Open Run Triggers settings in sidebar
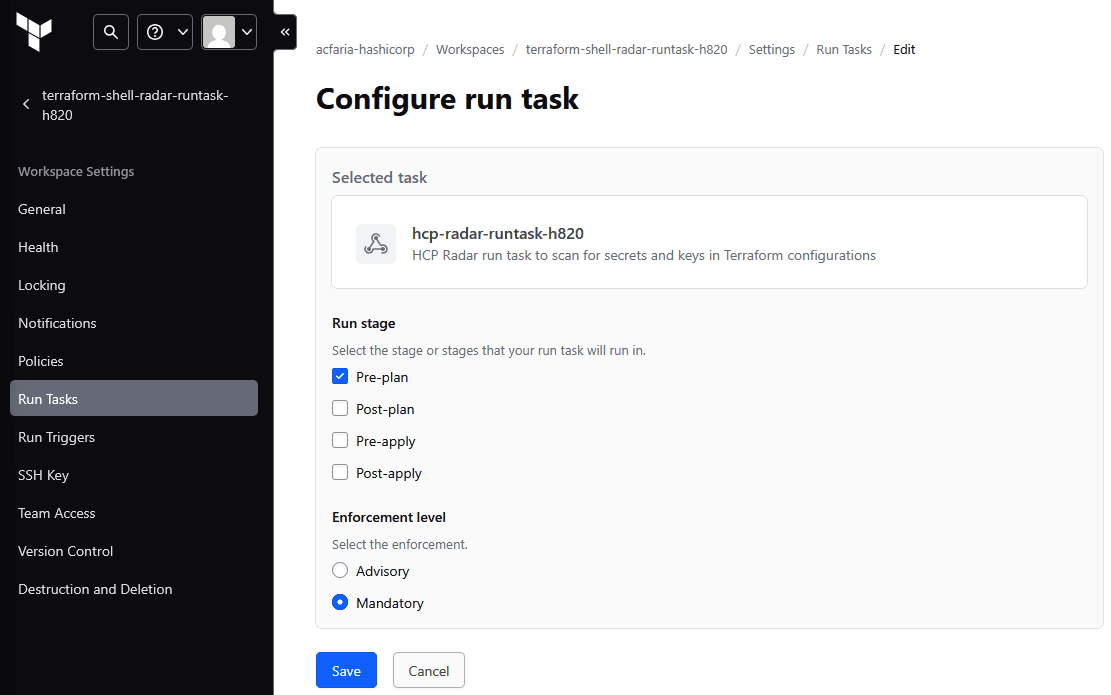 [56, 437]
